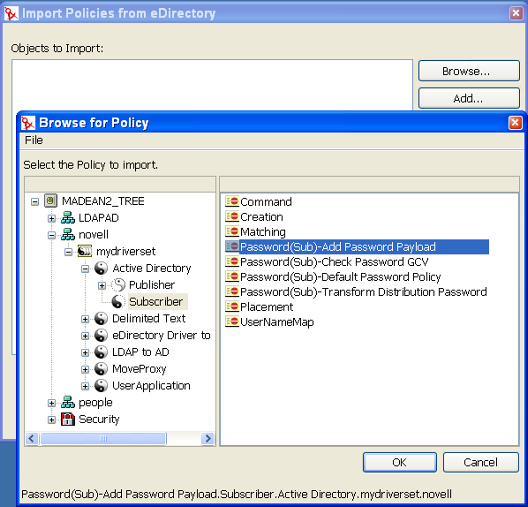Select the UserNameMap policy icon
The image size is (528, 507).
[232, 322]
